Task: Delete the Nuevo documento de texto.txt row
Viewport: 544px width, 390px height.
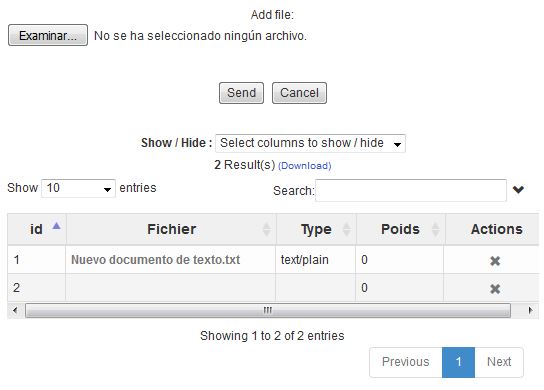Action: click(x=495, y=261)
